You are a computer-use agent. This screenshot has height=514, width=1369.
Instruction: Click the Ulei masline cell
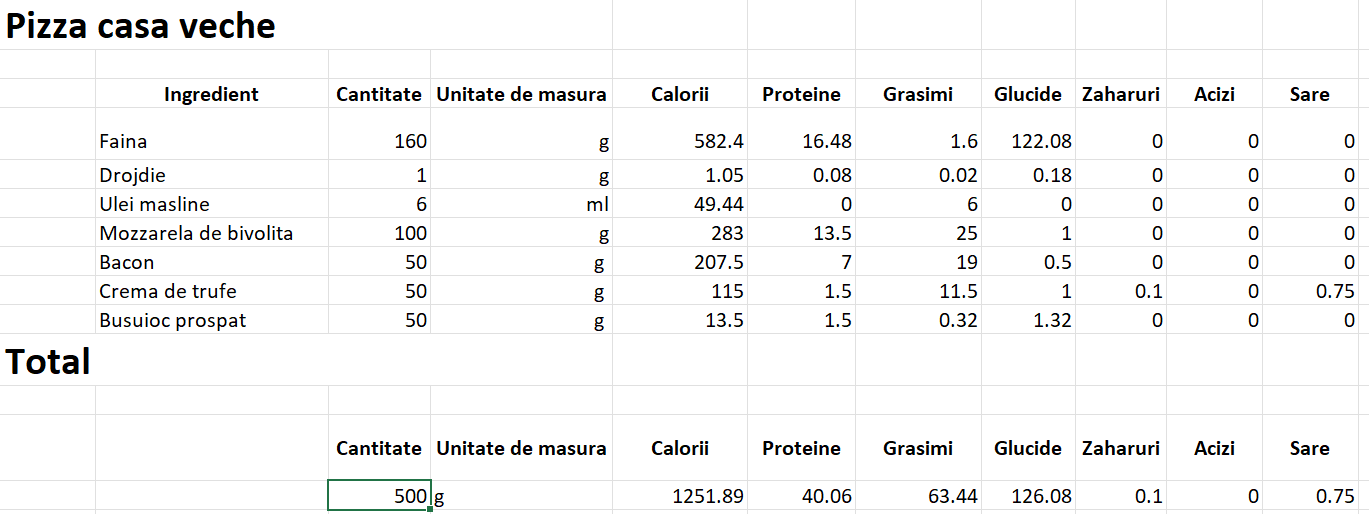pos(212,204)
